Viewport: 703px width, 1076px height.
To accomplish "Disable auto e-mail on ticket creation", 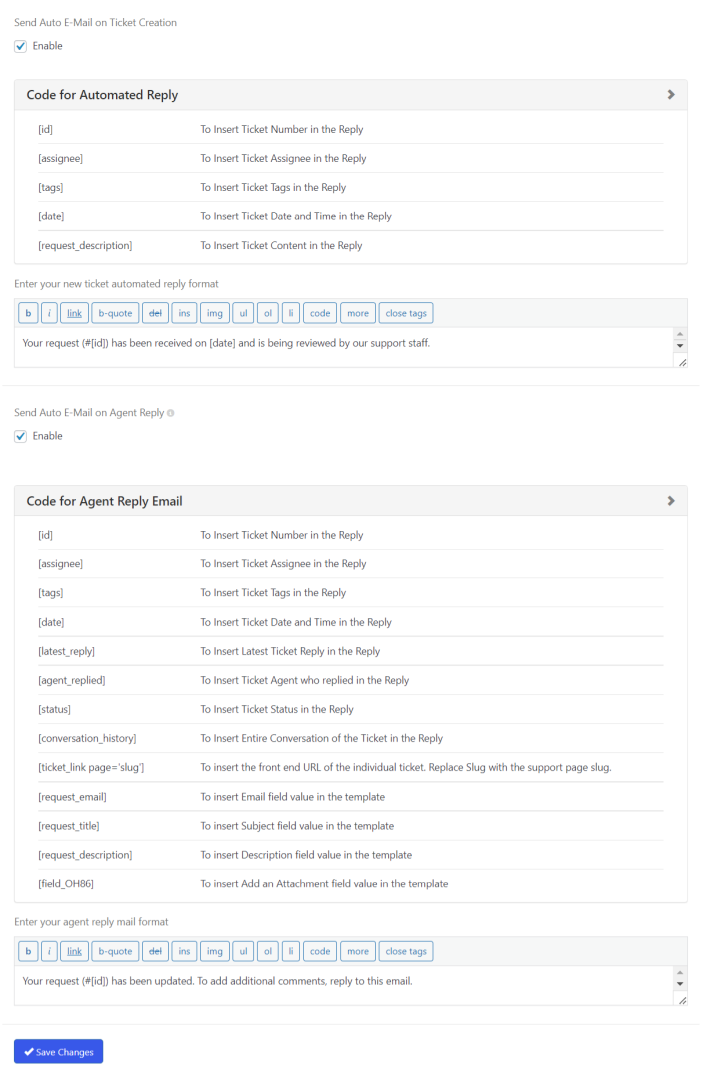I will point(21,45).
